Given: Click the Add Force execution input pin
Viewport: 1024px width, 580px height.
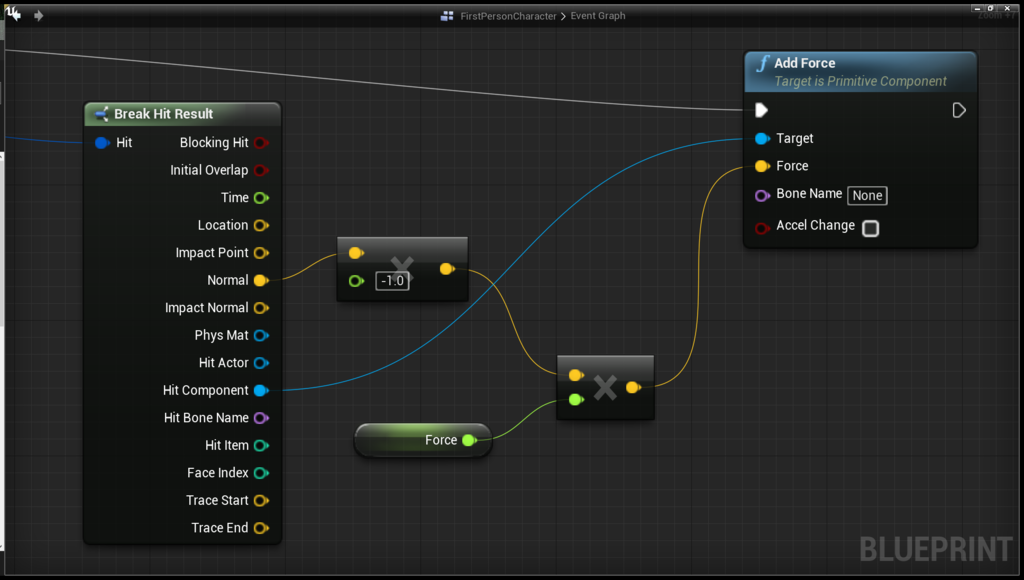Looking at the screenshot, I should click(761, 110).
